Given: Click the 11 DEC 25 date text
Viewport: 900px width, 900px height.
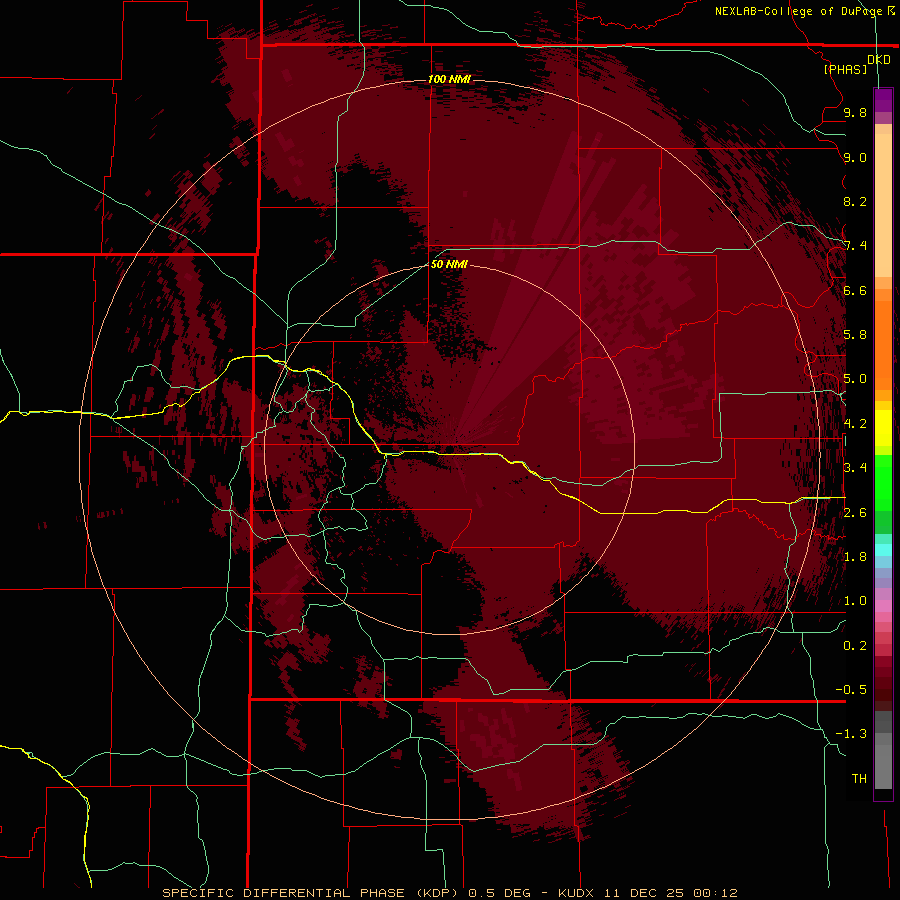Looking at the screenshot, I should click(x=645, y=893).
